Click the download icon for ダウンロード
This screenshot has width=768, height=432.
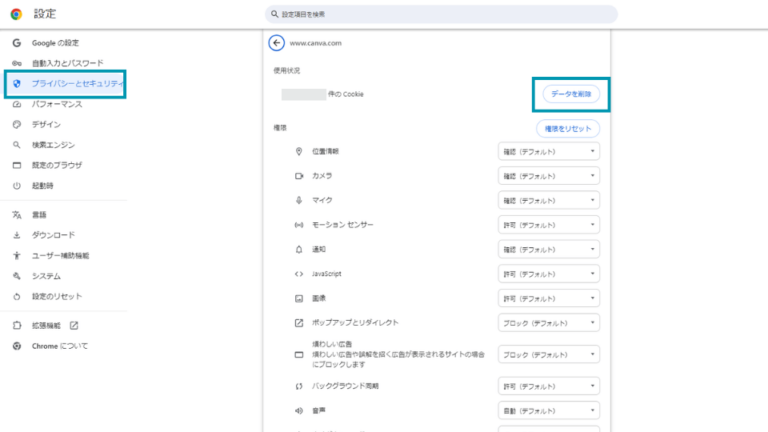[x=16, y=235]
